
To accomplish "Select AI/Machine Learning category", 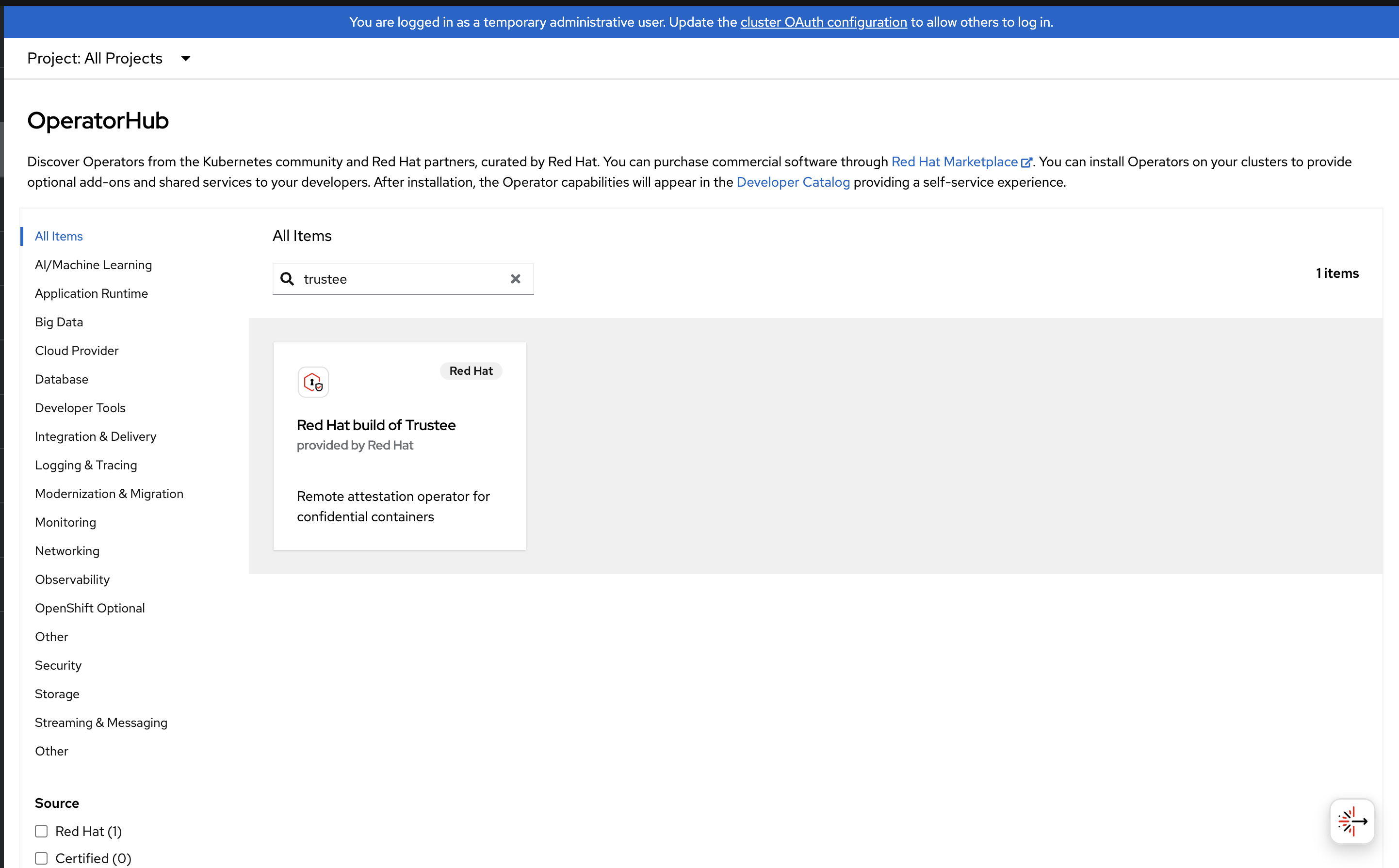I will point(93,265).
